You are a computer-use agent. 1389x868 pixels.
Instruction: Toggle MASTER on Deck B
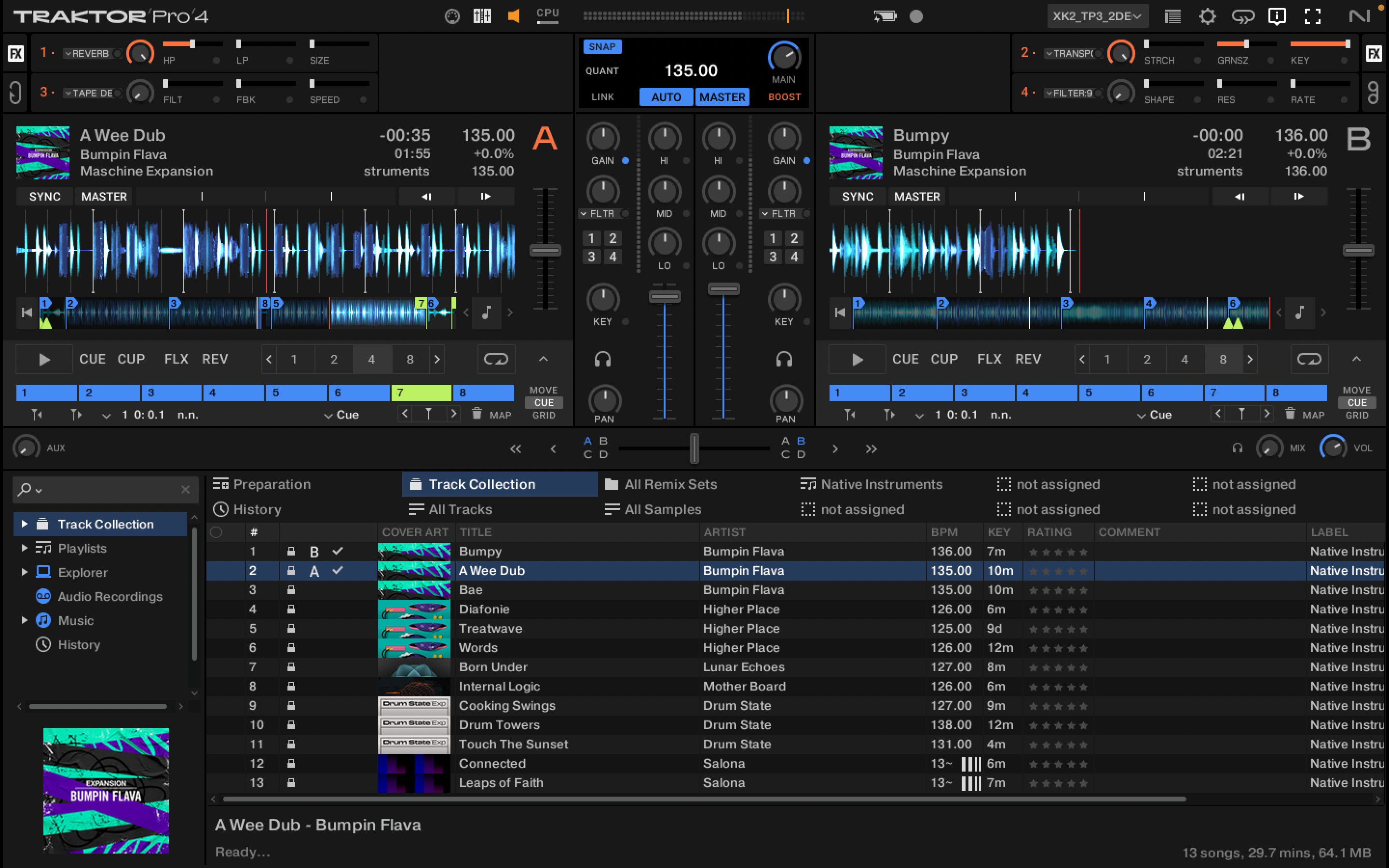click(x=917, y=196)
